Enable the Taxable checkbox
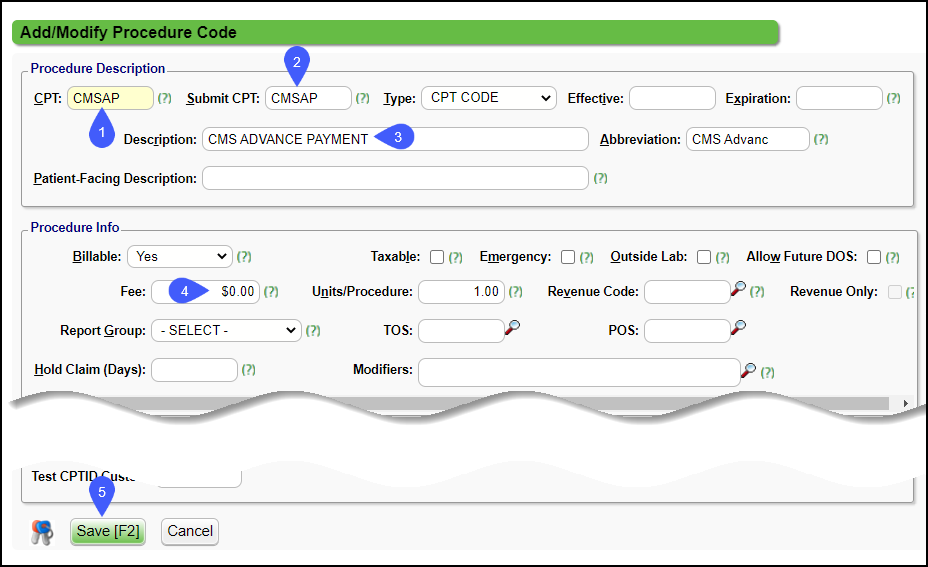 pyautogui.click(x=437, y=257)
